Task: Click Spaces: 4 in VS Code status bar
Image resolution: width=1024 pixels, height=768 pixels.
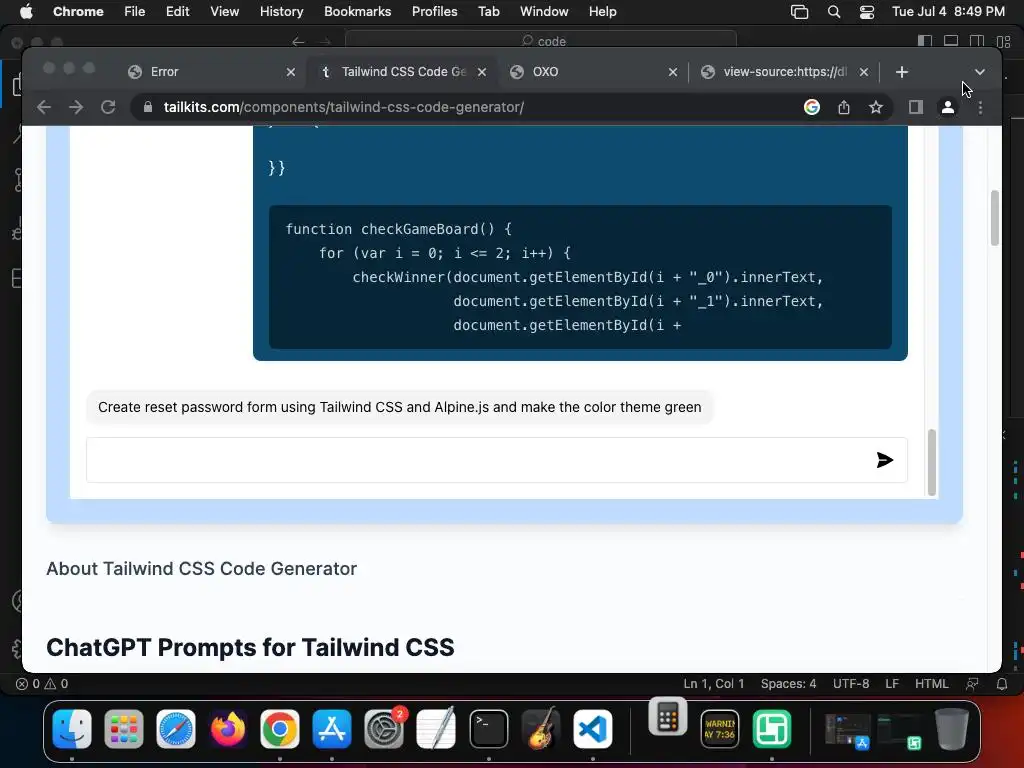Action: point(788,684)
